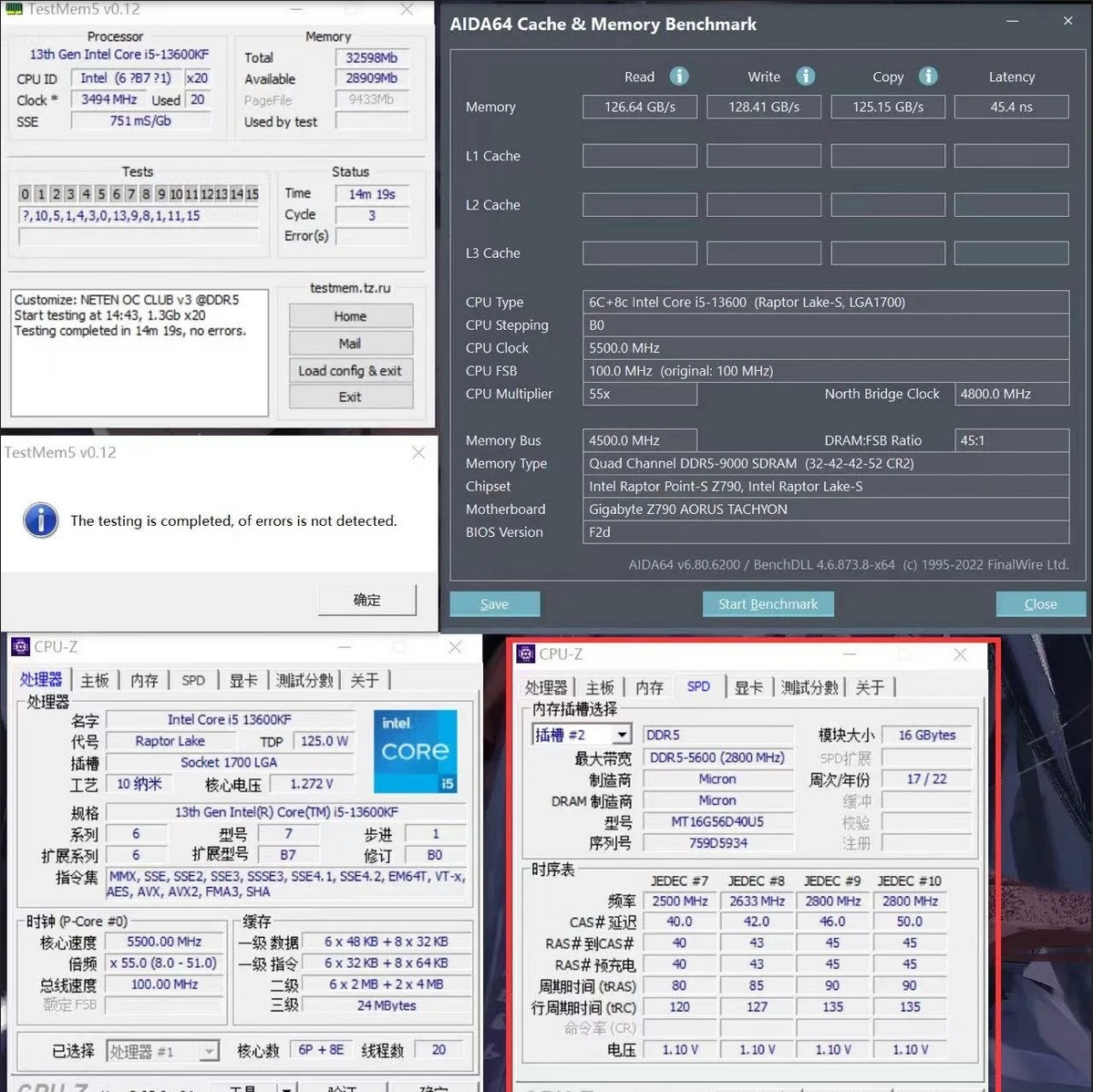
Task: Select SPD tab in right CPU-Z window
Action: pyautogui.click(x=698, y=686)
